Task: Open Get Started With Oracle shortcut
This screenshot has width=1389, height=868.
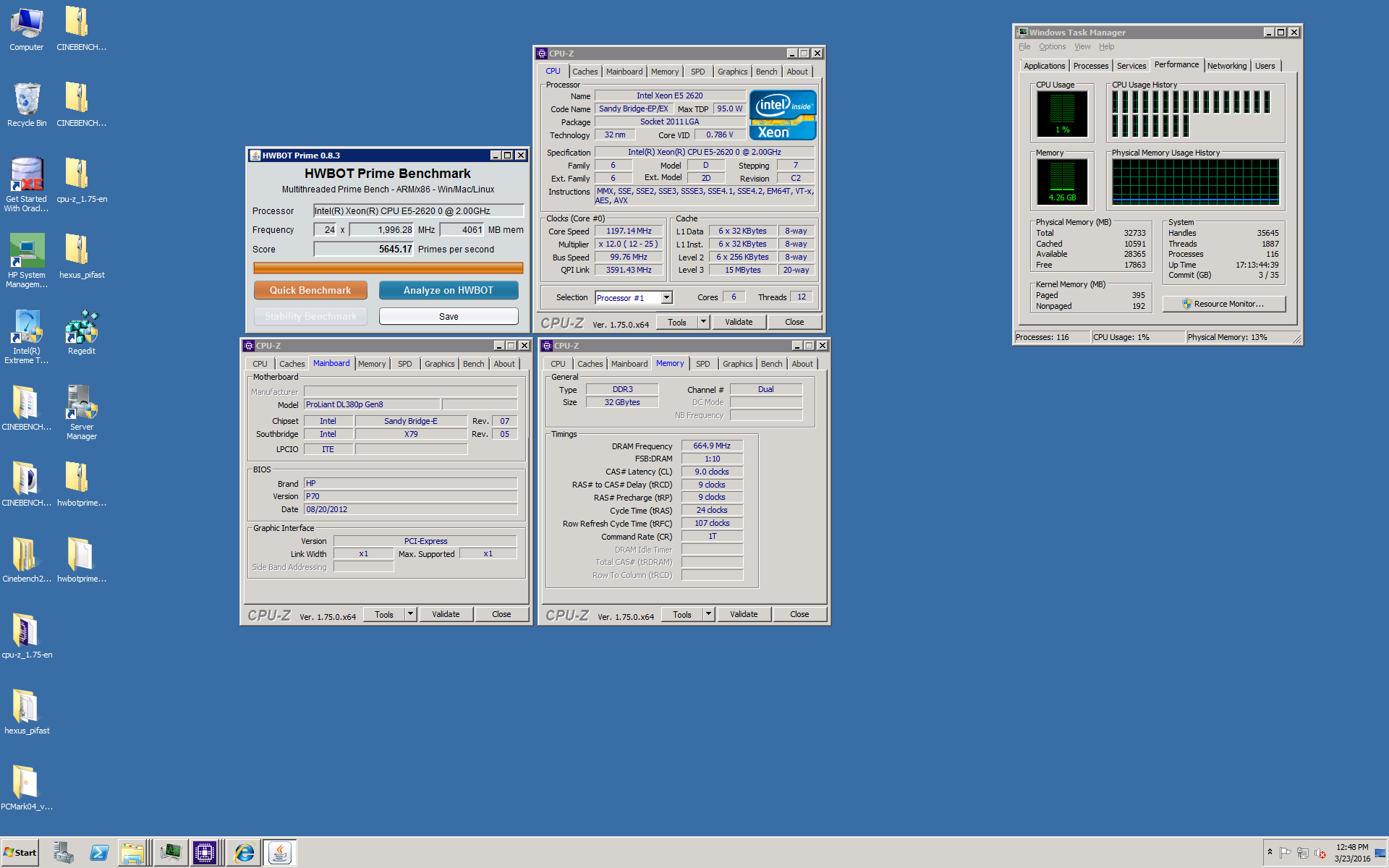Action: [x=27, y=184]
